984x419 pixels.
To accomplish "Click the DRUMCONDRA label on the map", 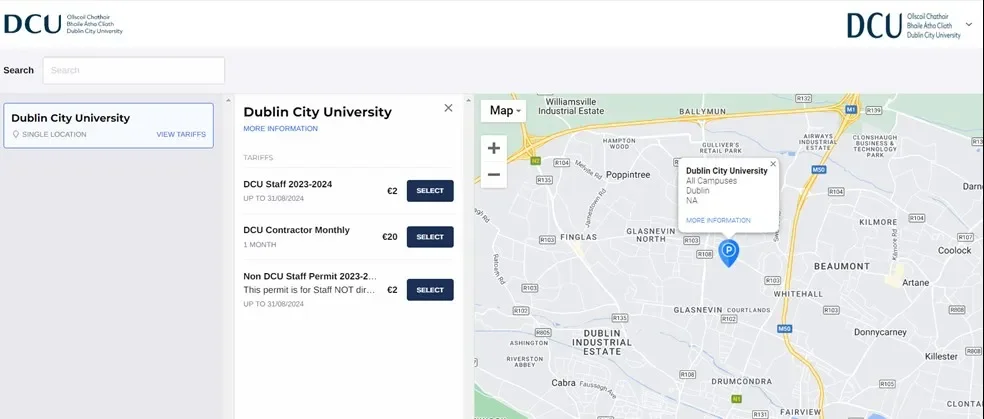I will pos(741,381).
